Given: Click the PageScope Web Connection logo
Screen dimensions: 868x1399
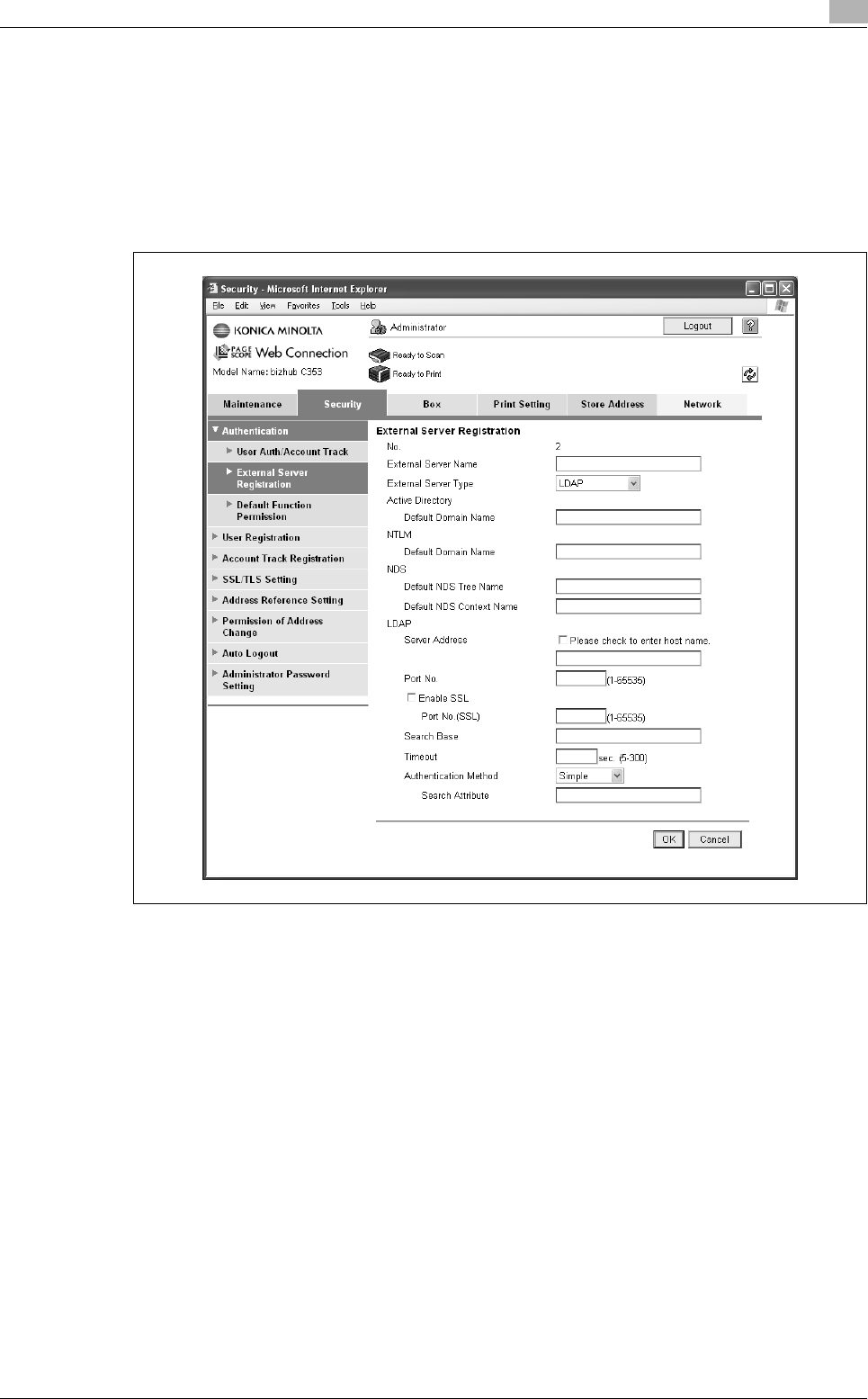Looking at the screenshot, I should point(281,353).
